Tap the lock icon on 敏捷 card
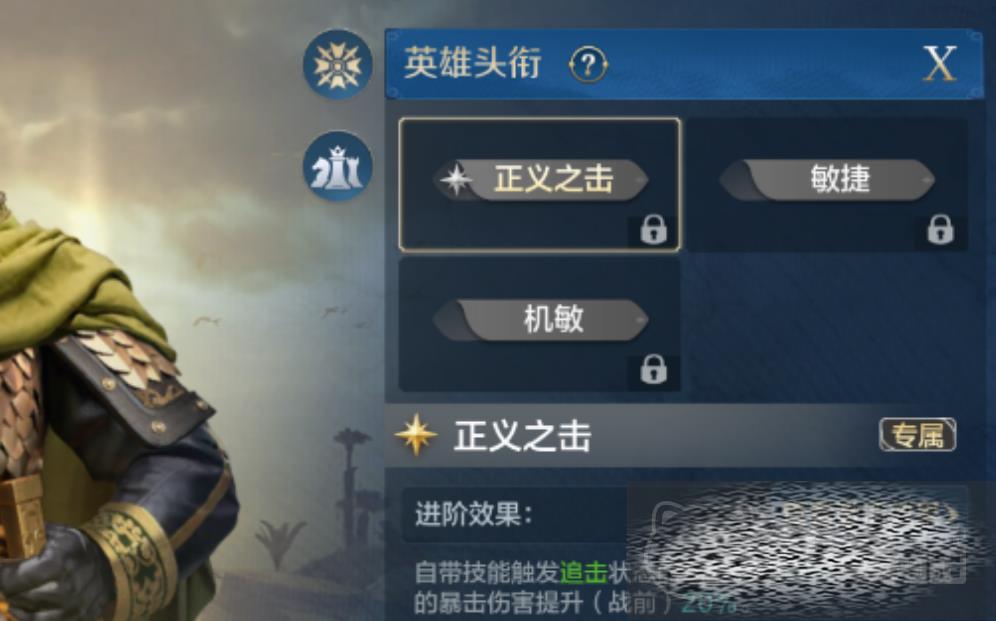Screen dimensions: 996x621 pyautogui.click(x=940, y=230)
